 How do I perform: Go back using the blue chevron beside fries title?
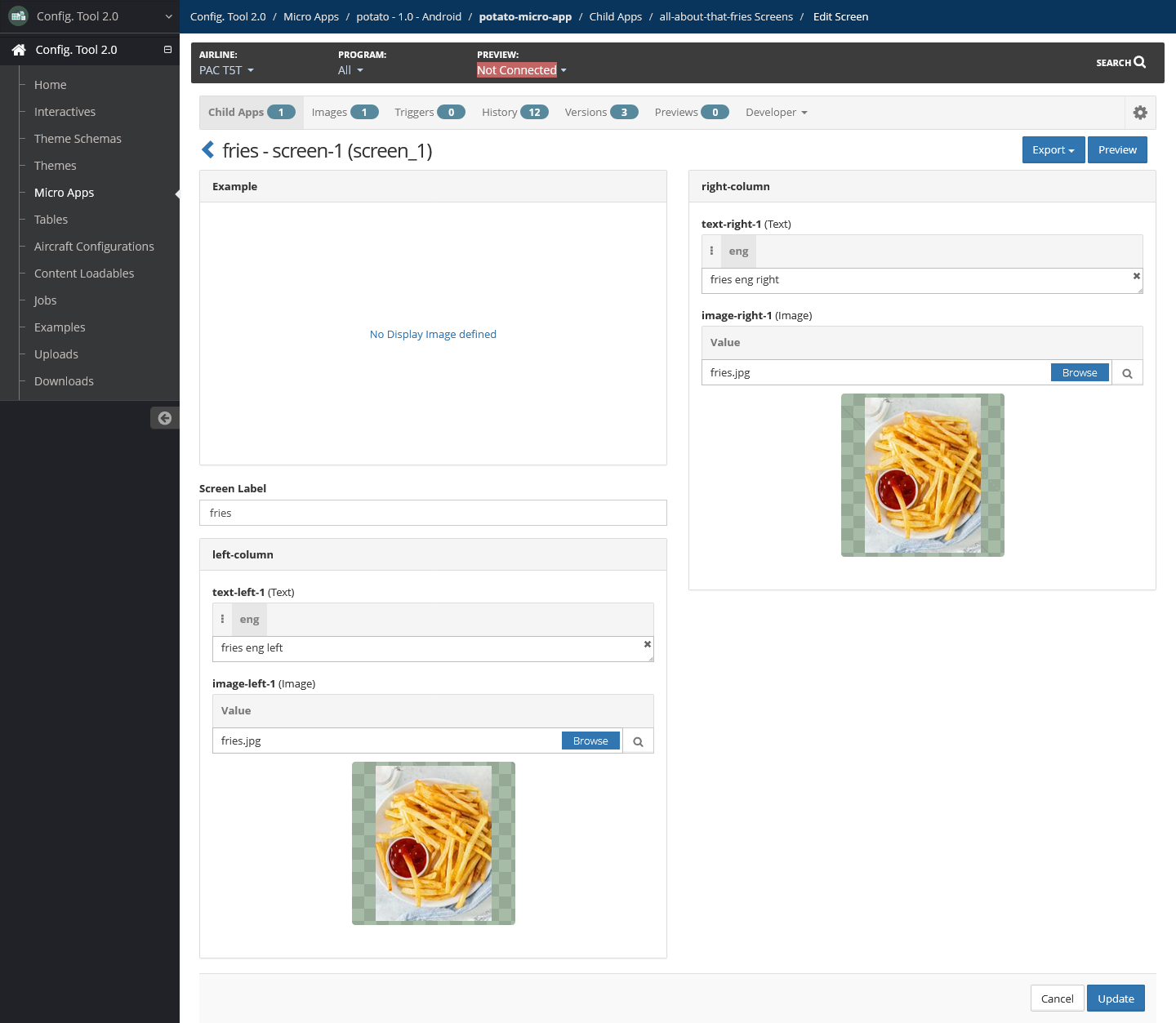[x=207, y=150]
